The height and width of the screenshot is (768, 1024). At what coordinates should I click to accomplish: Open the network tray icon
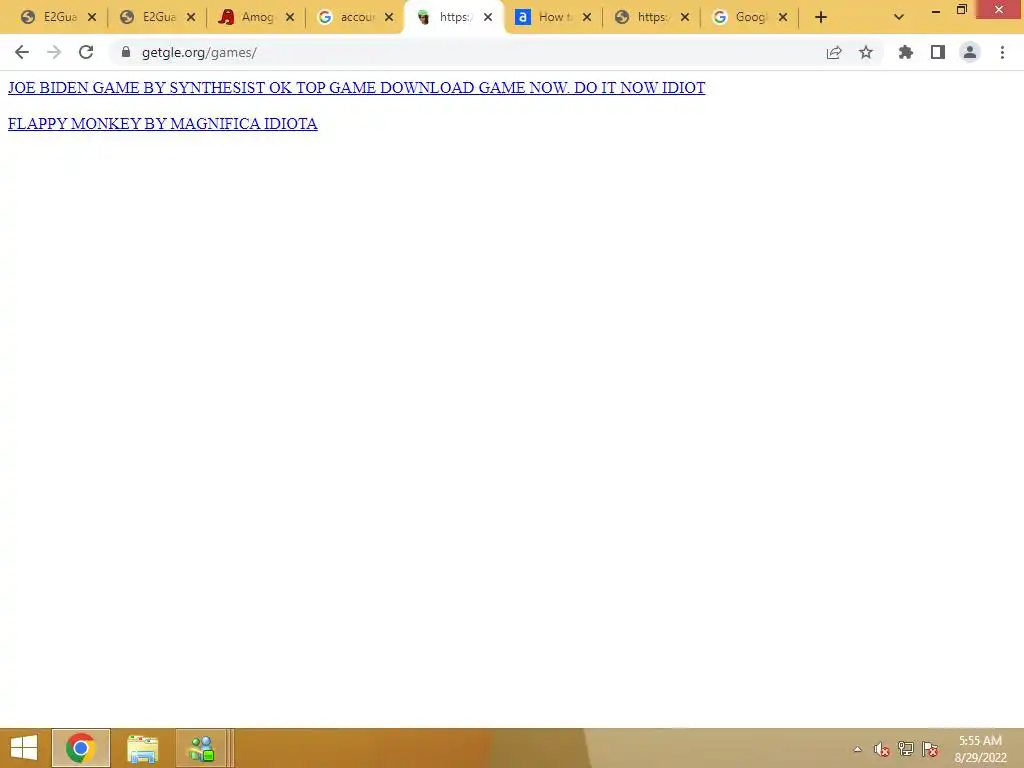pyautogui.click(x=906, y=749)
